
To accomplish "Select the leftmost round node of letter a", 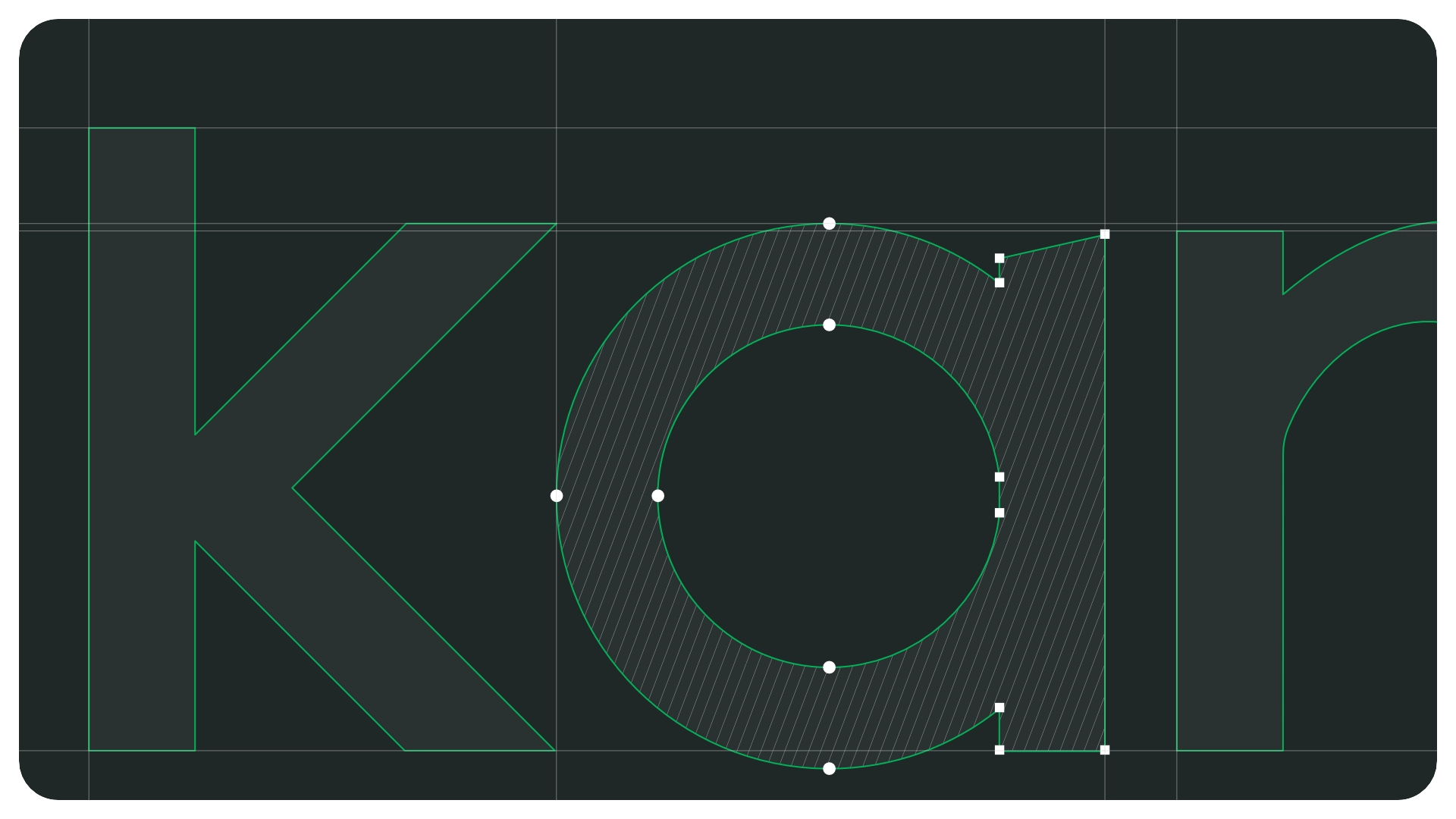I will tap(557, 496).
